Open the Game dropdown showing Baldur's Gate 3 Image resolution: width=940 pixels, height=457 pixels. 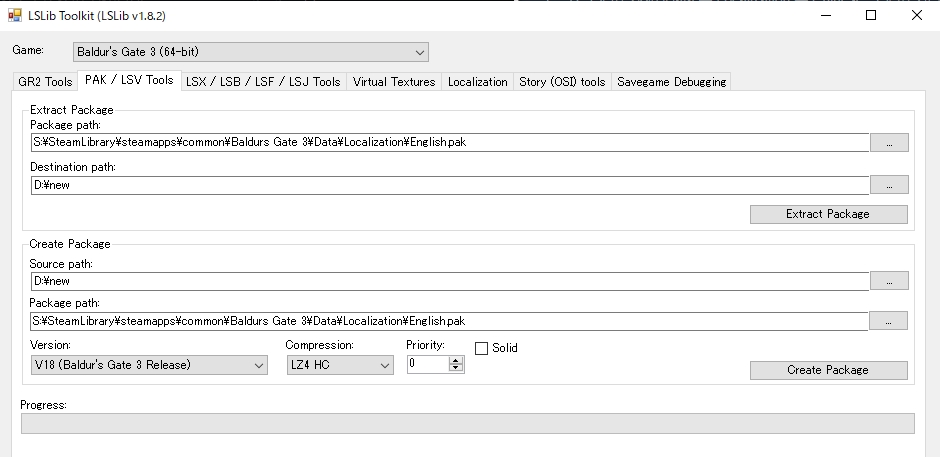251,52
